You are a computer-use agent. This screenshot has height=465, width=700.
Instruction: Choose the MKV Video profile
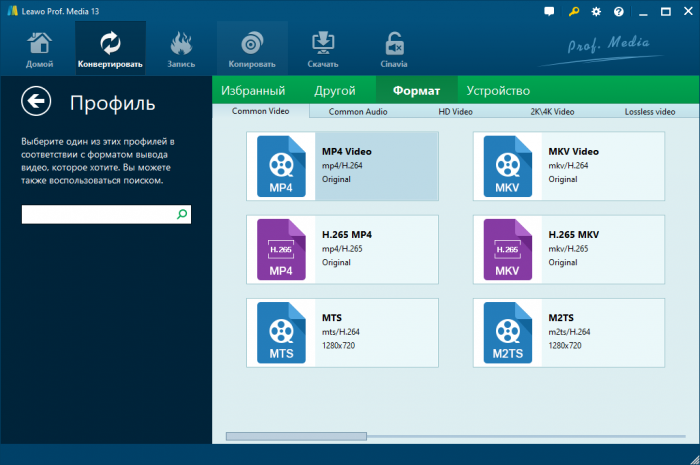click(569, 165)
